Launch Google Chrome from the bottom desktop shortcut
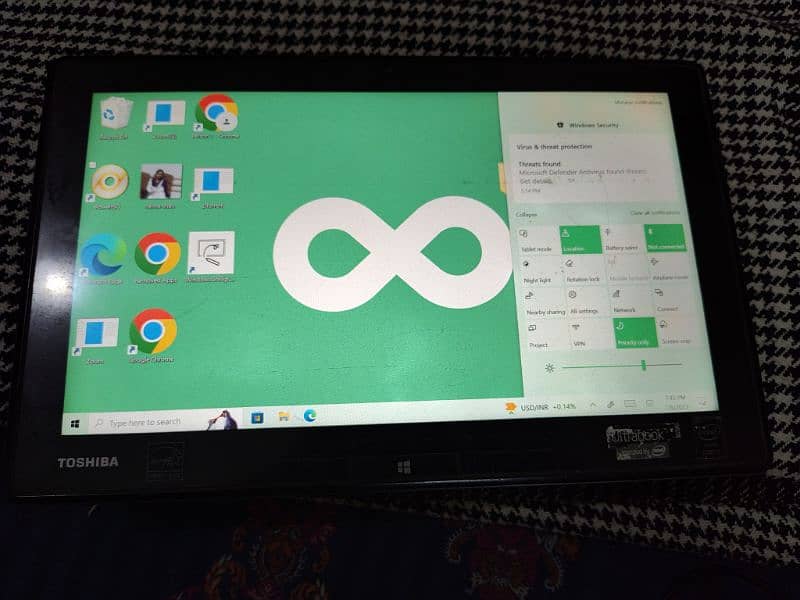 coord(152,332)
